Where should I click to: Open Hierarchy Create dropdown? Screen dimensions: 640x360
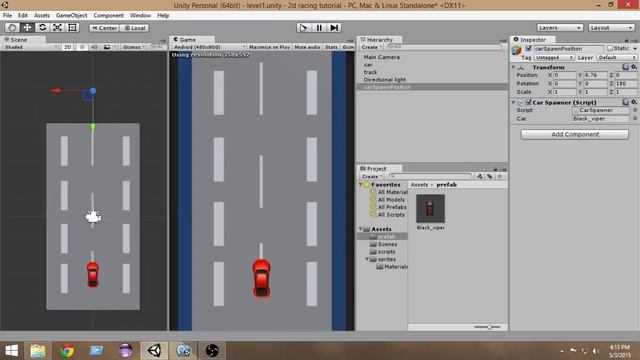[x=371, y=47]
